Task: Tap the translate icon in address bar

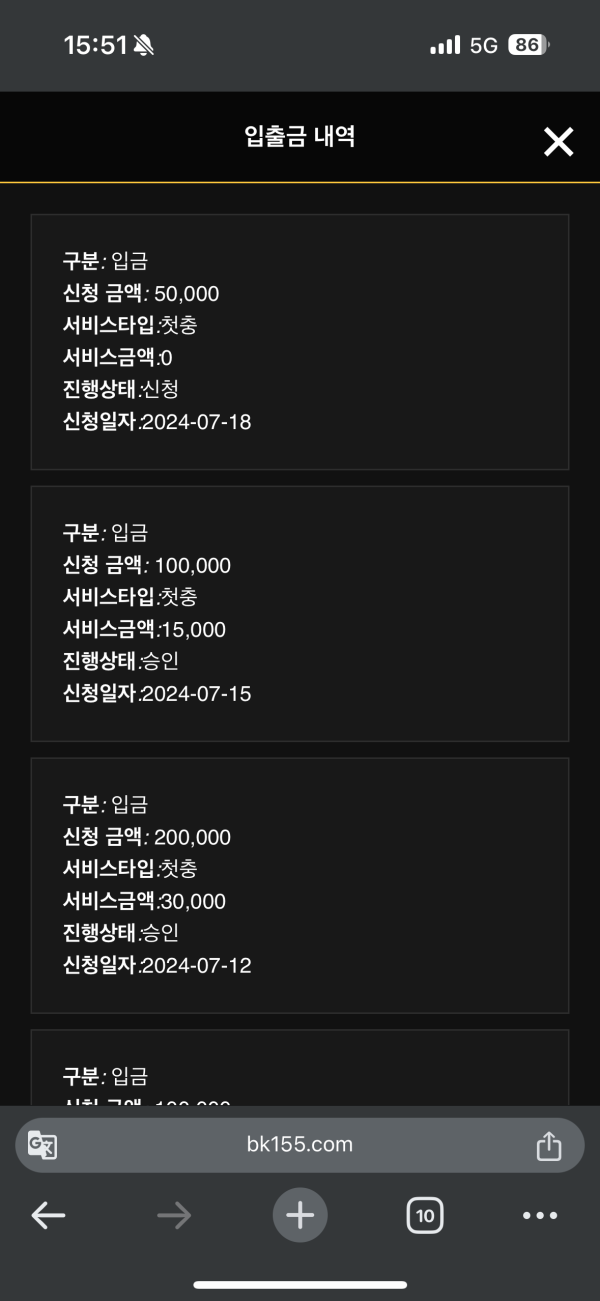Action: coord(42,1145)
